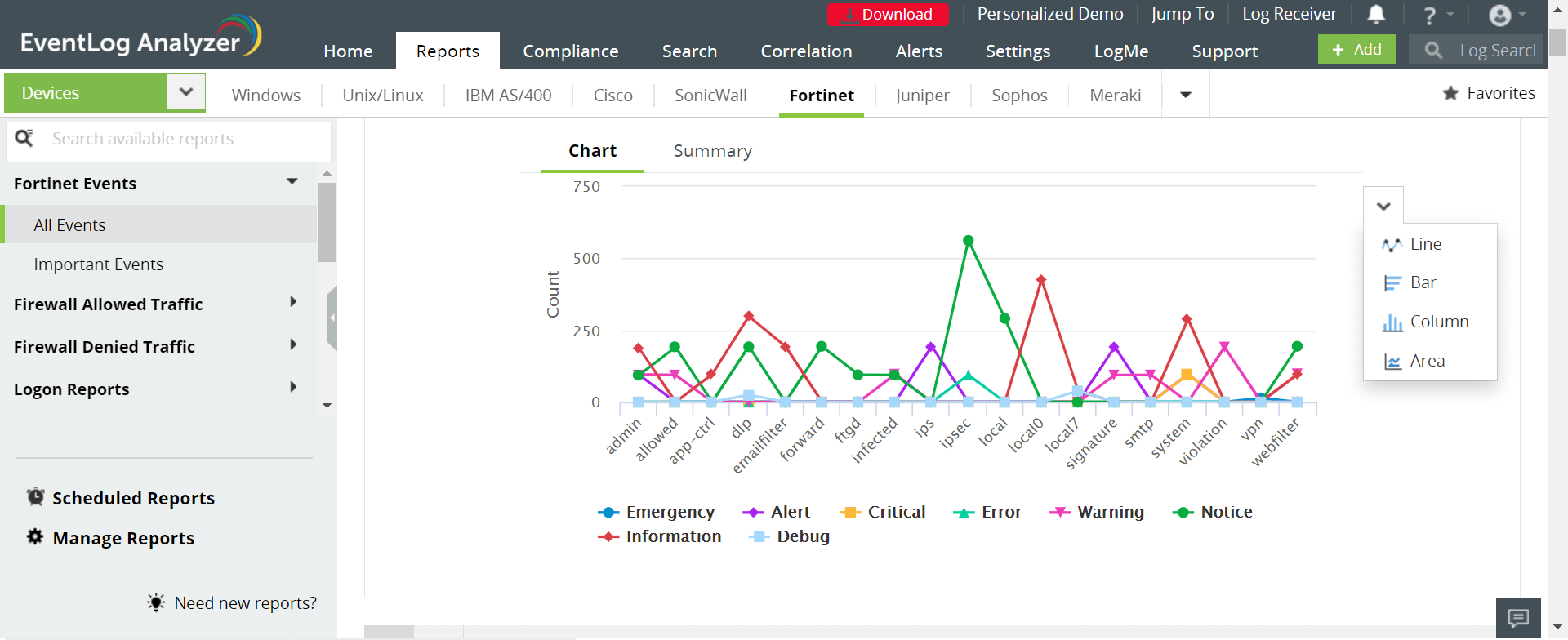Select the Area chart type icon
1568x640 pixels.
pos(1392,362)
